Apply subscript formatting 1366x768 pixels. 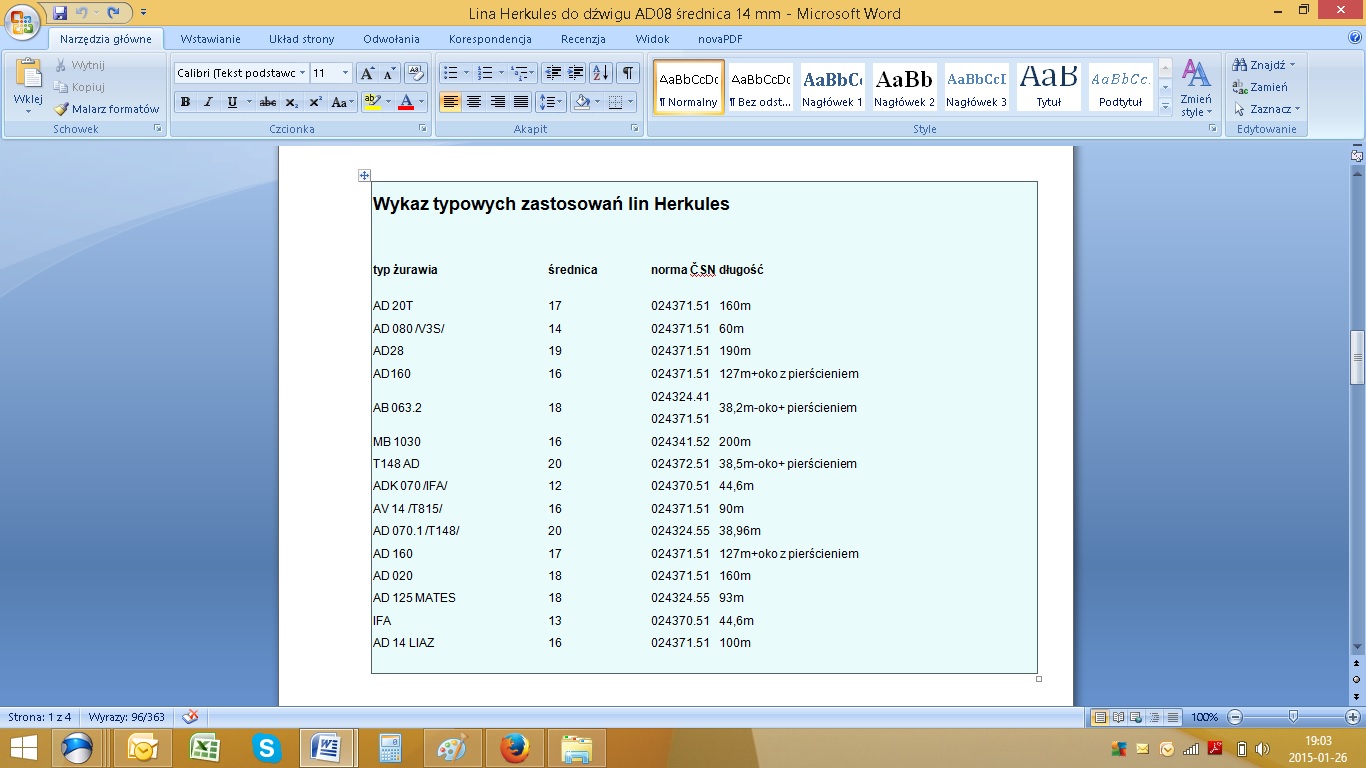(x=291, y=102)
